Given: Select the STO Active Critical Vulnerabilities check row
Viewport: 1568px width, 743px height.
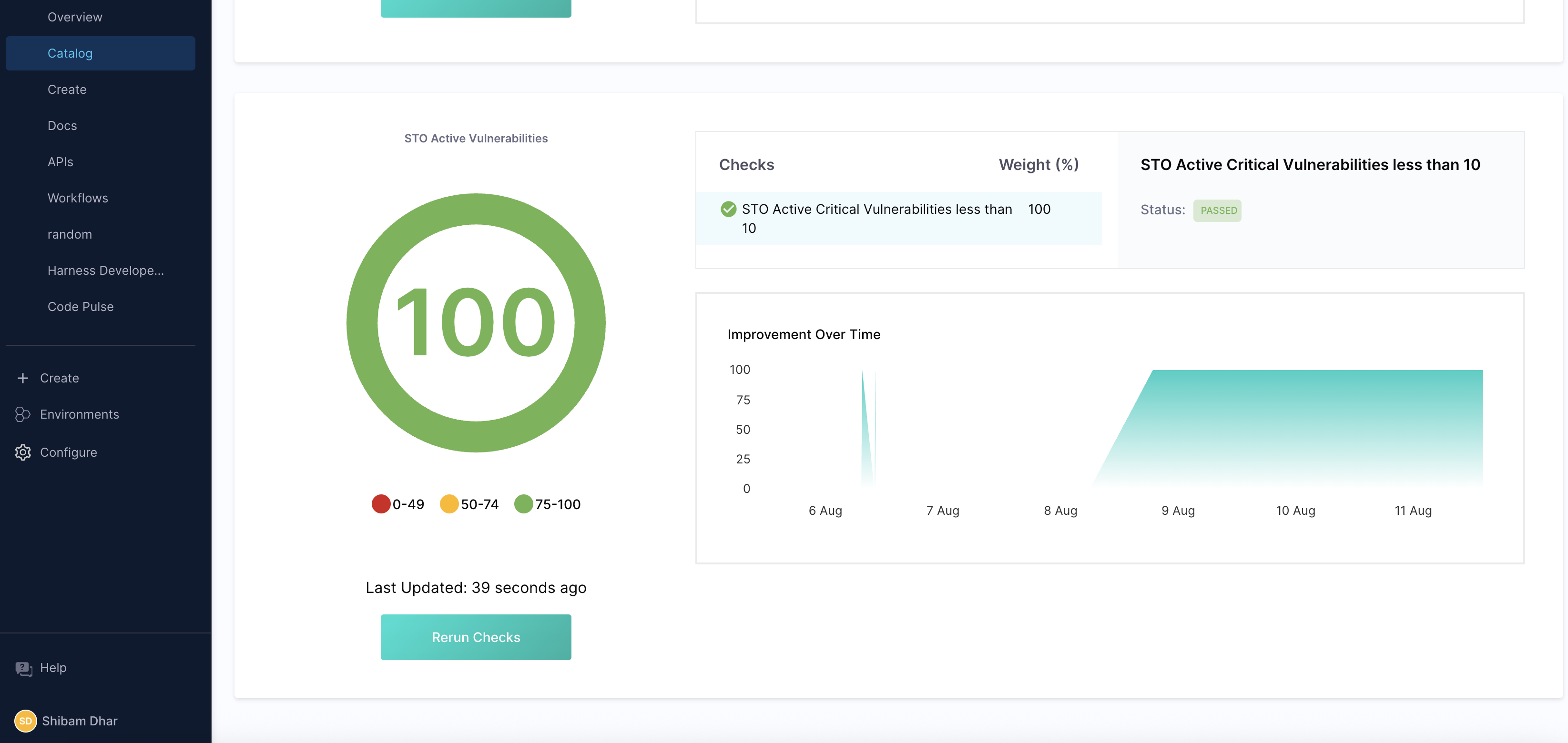Looking at the screenshot, I should (x=876, y=218).
